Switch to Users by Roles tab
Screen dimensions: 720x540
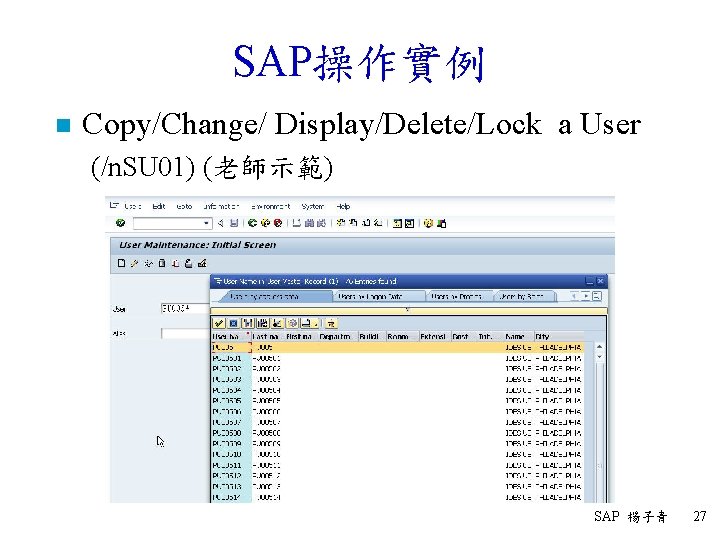(525, 296)
